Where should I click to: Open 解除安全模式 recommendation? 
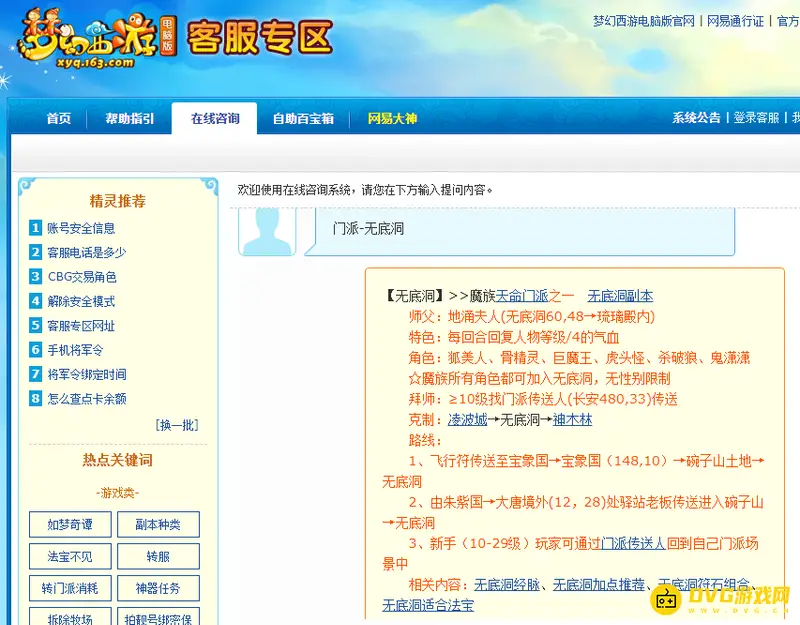click(81, 302)
